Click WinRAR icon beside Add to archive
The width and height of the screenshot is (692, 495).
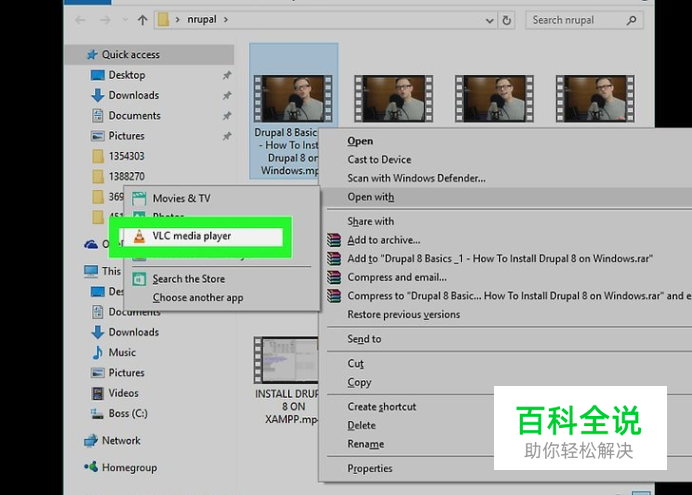click(x=334, y=240)
